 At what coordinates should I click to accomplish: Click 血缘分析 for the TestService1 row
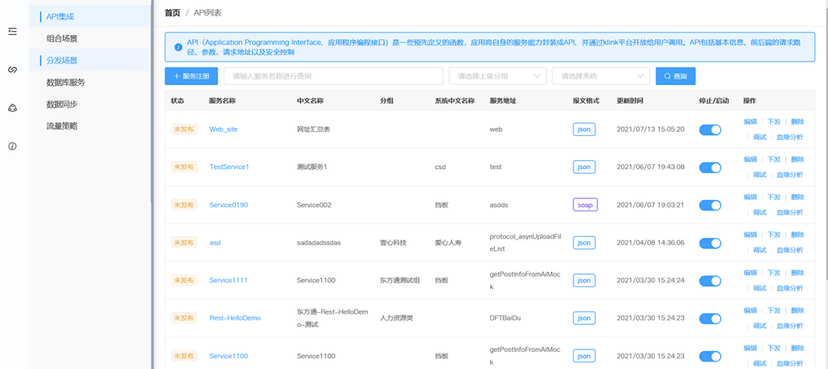tap(789, 175)
